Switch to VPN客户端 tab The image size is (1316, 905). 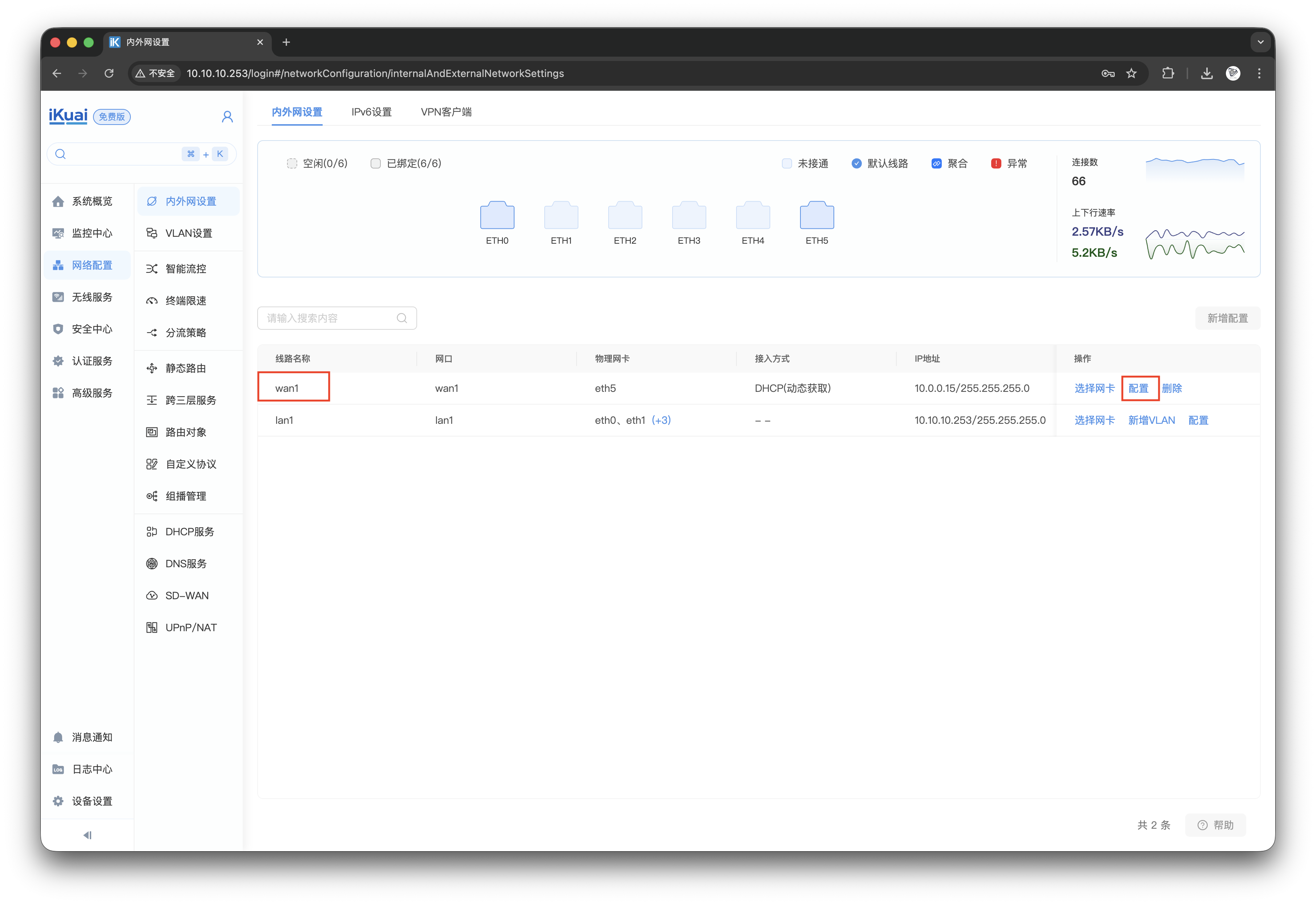click(446, 112)
